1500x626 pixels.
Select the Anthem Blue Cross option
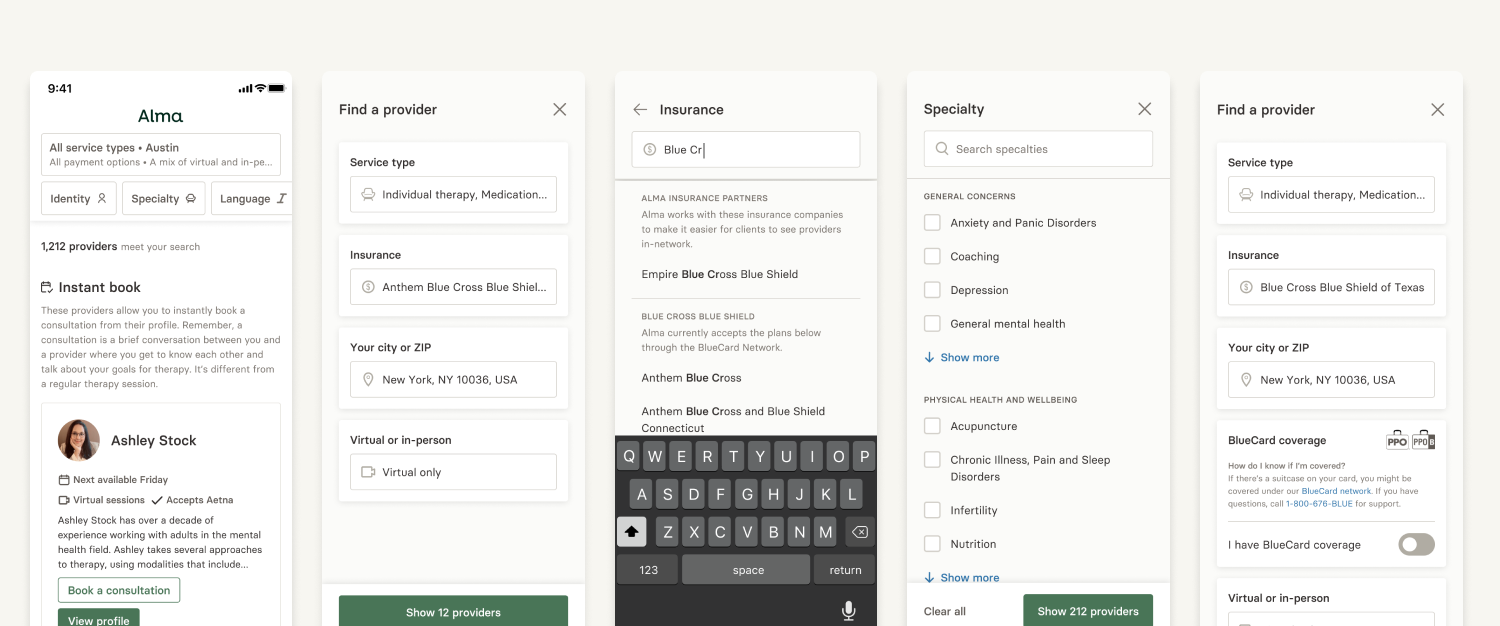pyautogui.click(x=691, y=378)
